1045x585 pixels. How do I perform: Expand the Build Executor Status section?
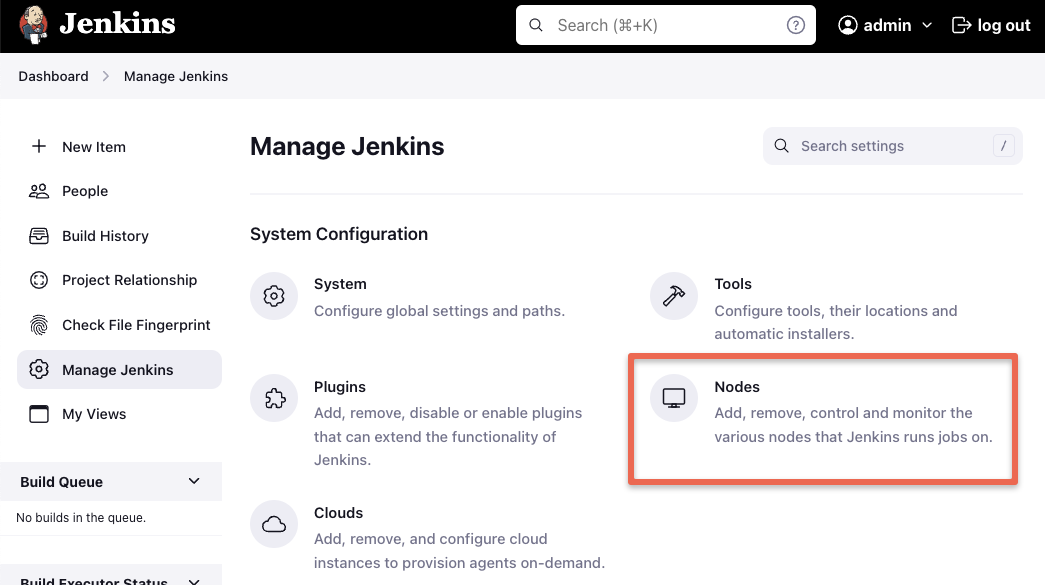click(x=195, y=578)
